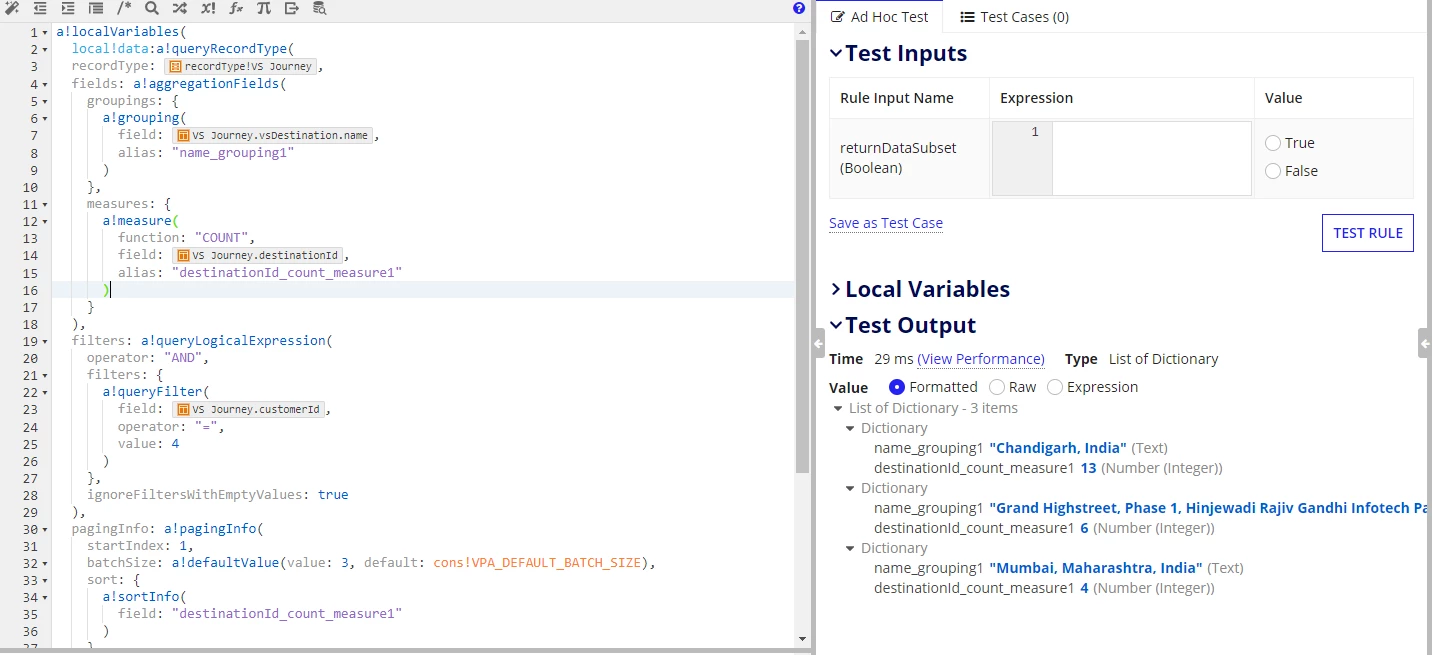Collapse the Grand Highstreet dictionary node
Screen dimensions: 1432x655
(850, 488)
